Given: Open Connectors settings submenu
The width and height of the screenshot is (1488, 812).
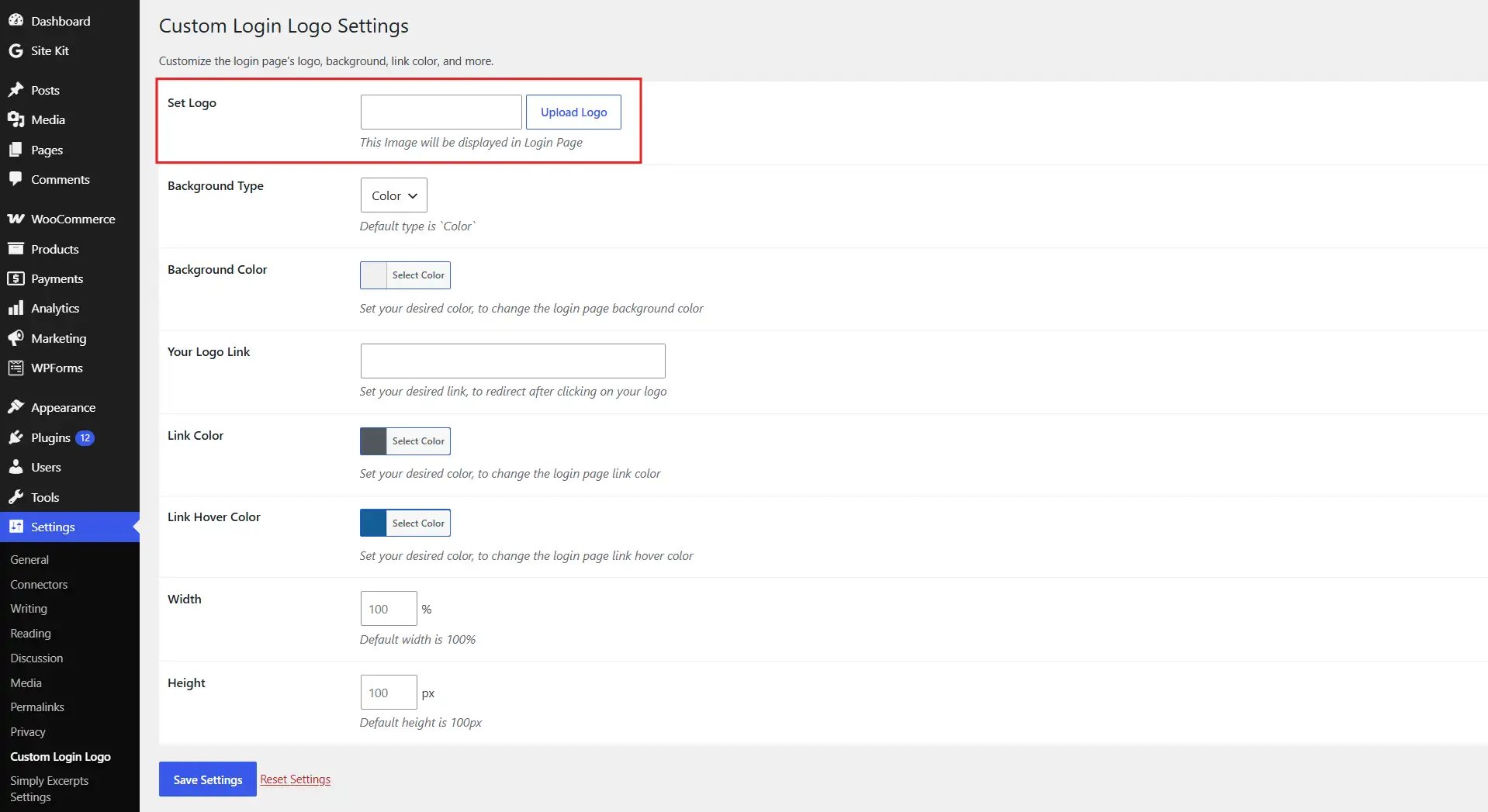Looking at the screenshot, I should [x=39, y=584].
